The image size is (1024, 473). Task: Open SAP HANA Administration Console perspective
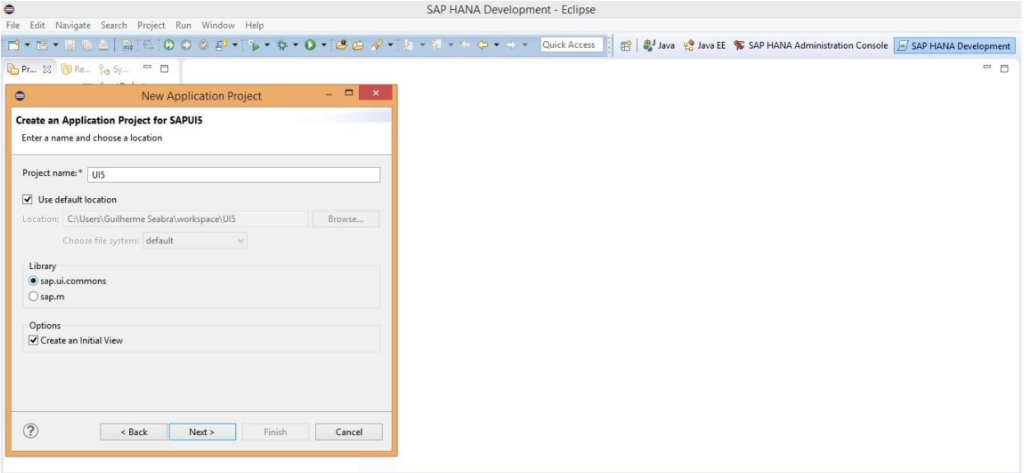(810, 45)
